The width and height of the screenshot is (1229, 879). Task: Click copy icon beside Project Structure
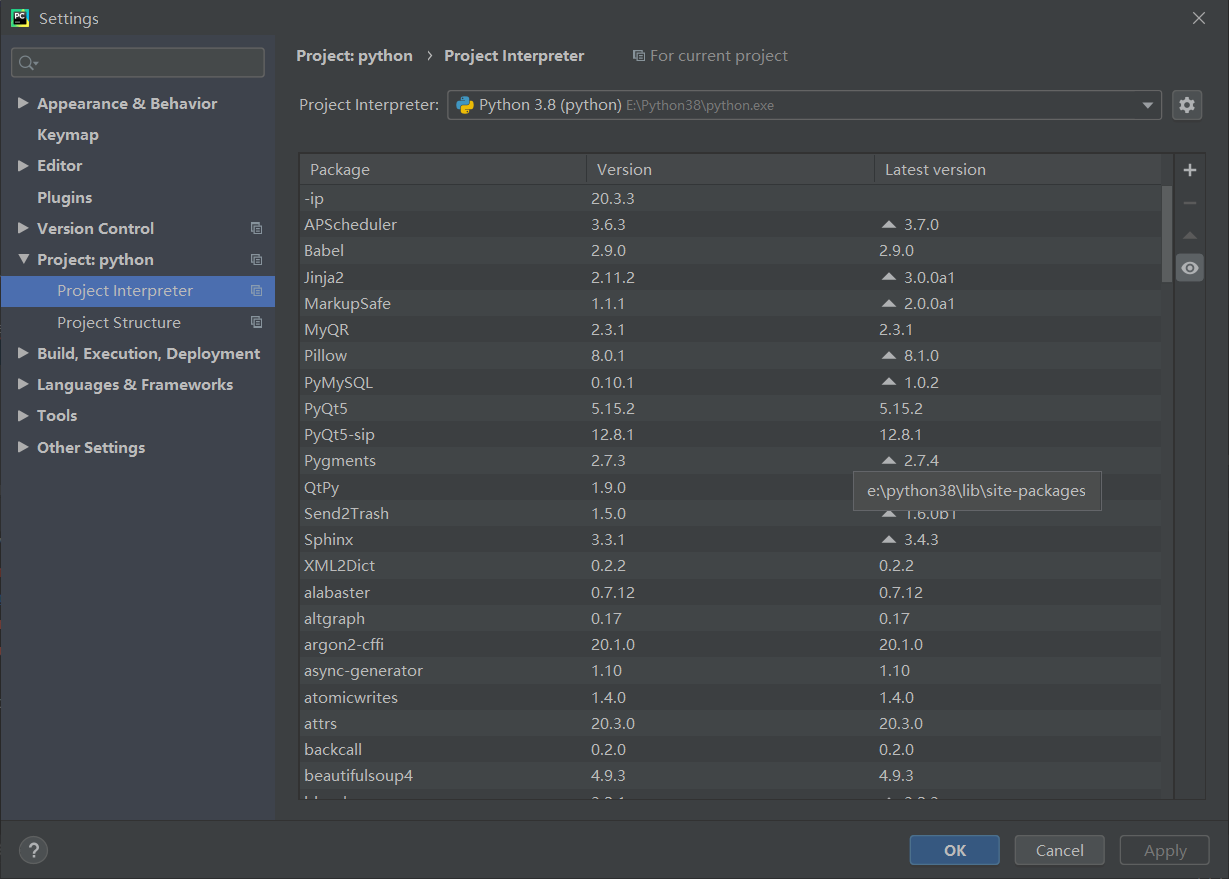(x=256, y=322)
